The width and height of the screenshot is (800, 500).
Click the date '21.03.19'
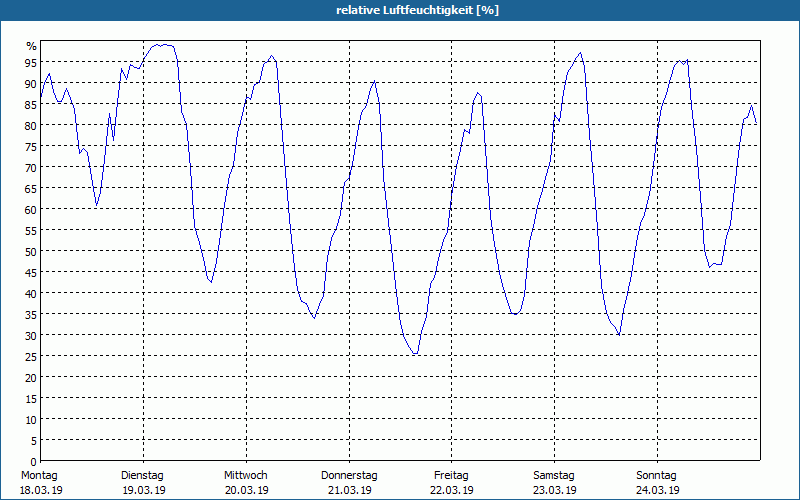tap(349, 490)
